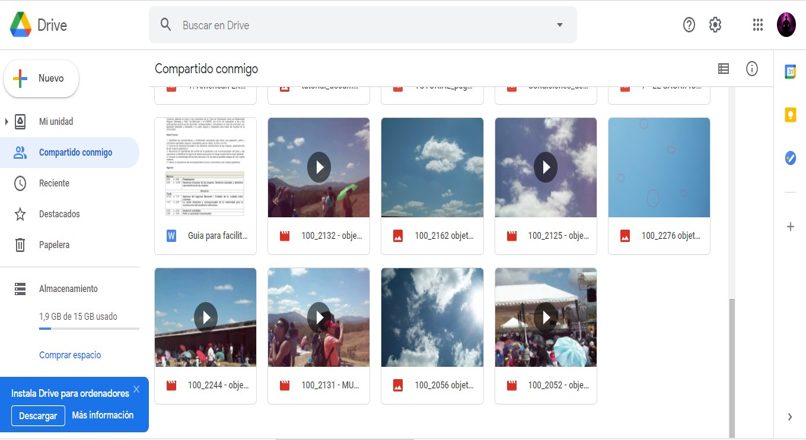This screenshot has height=440, width=806.
Task: Select the 100_2132 - obje... file name
Action: pos(332,236)
